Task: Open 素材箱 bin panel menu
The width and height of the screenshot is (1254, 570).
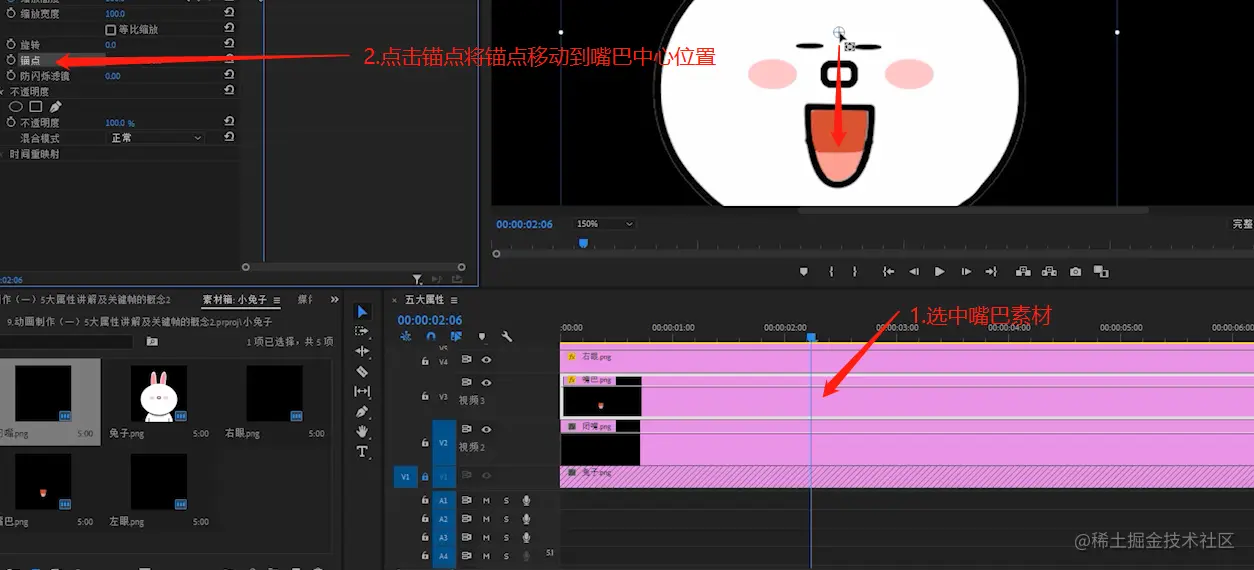Action: click(x=277, y=300)
